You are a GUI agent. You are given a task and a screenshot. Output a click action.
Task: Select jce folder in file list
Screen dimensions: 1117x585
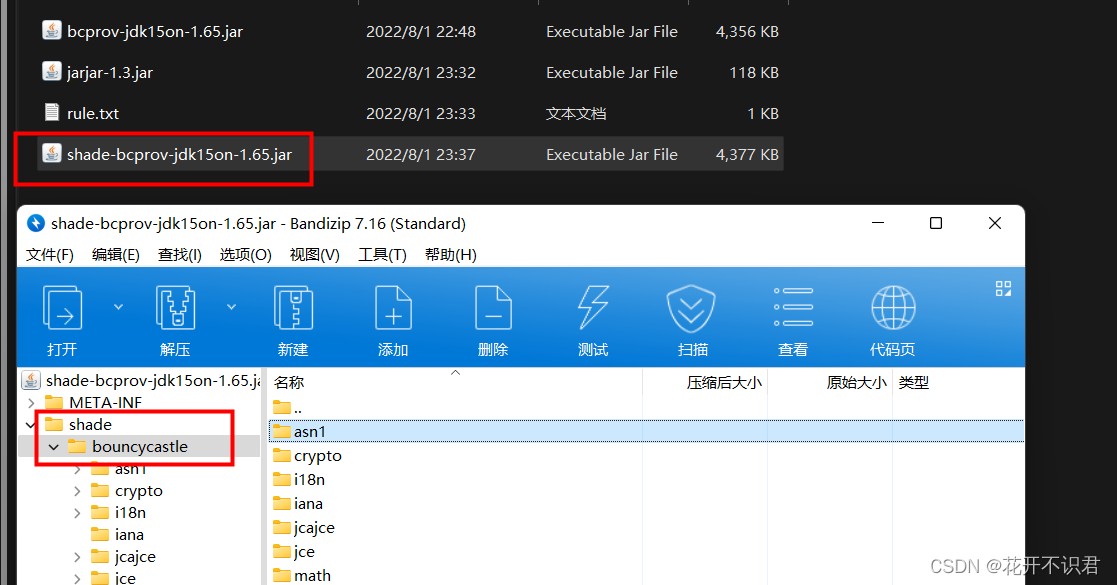[294, 552]
